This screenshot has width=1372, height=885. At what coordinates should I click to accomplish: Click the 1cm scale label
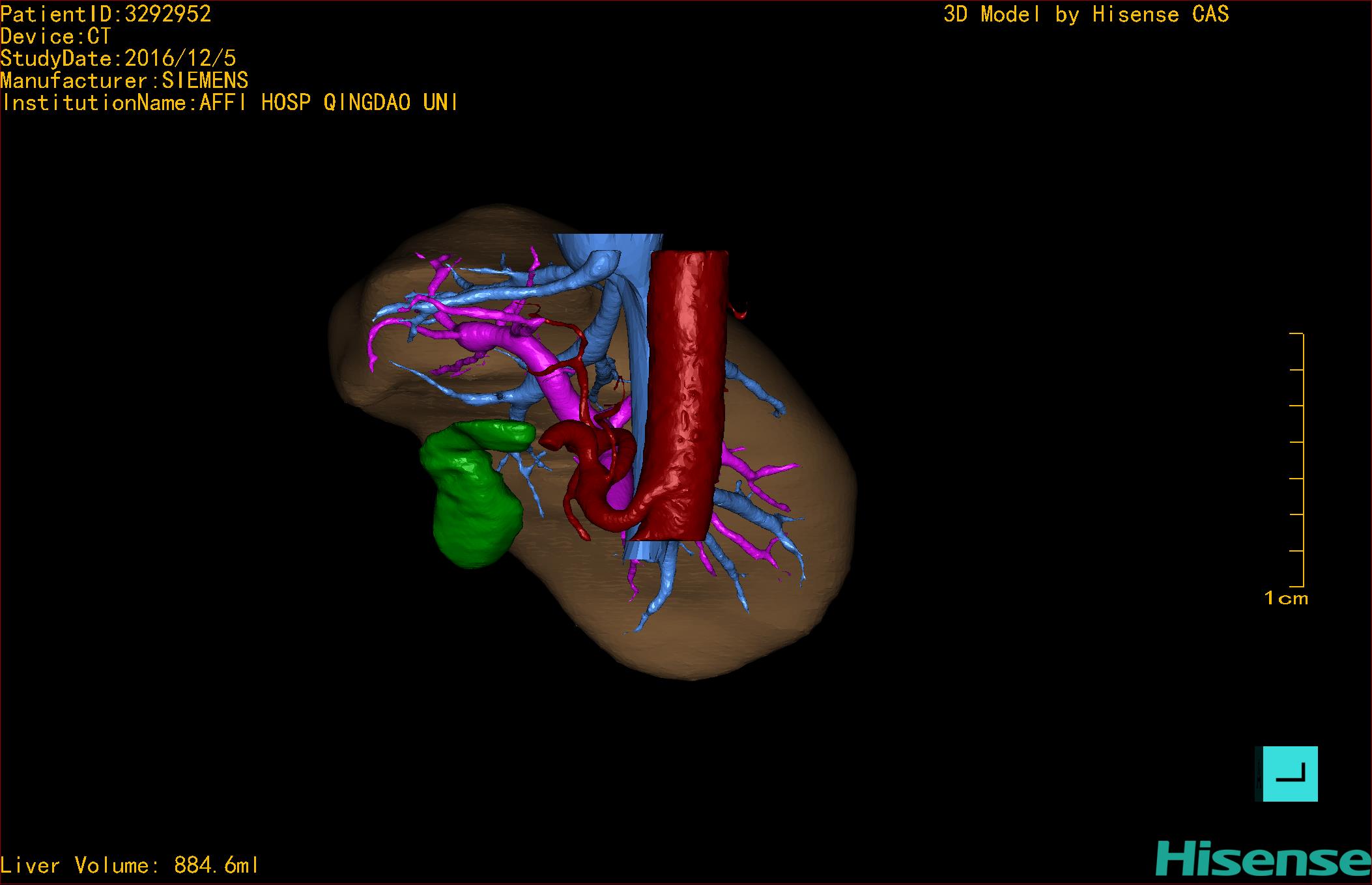coord(1285,598)
